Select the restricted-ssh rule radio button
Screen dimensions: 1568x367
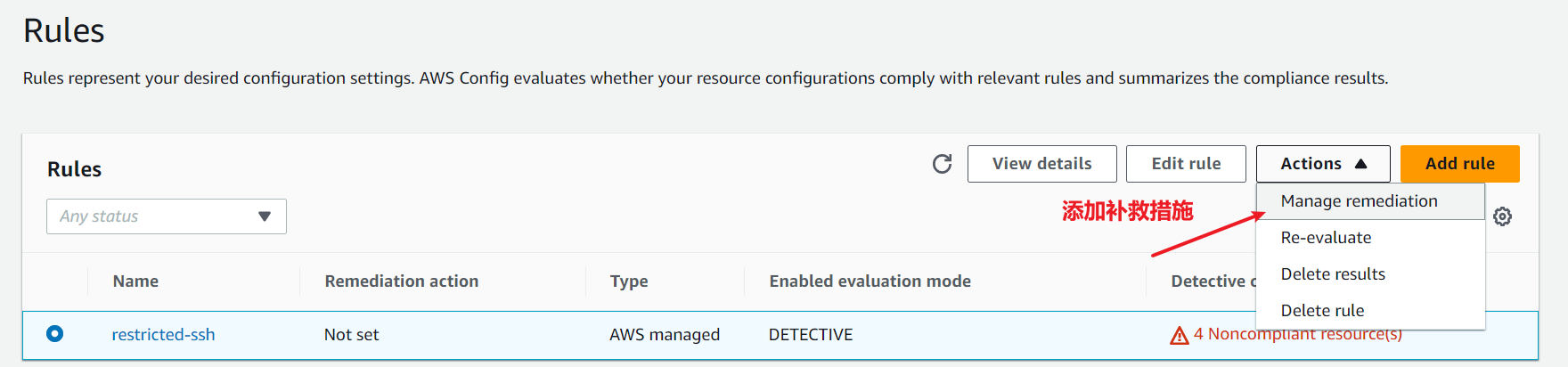[55, 334]
